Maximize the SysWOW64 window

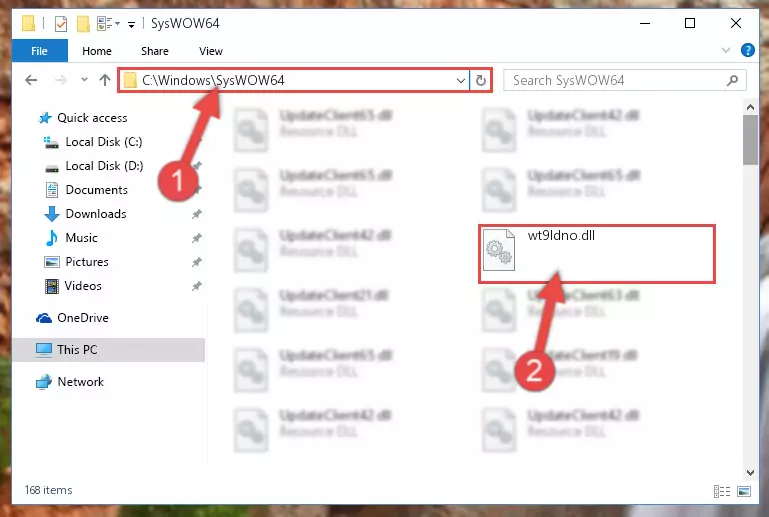[690, 23]
